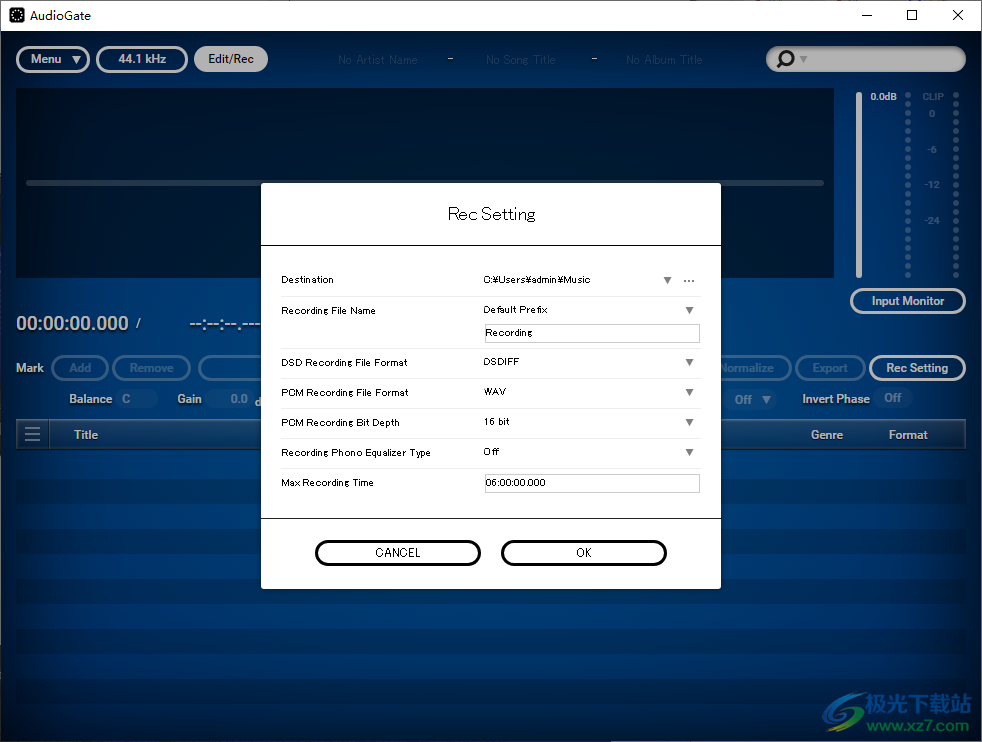The image size is (982, 742).
Task: Confirm the settings with OK
Action: point(583,553)
